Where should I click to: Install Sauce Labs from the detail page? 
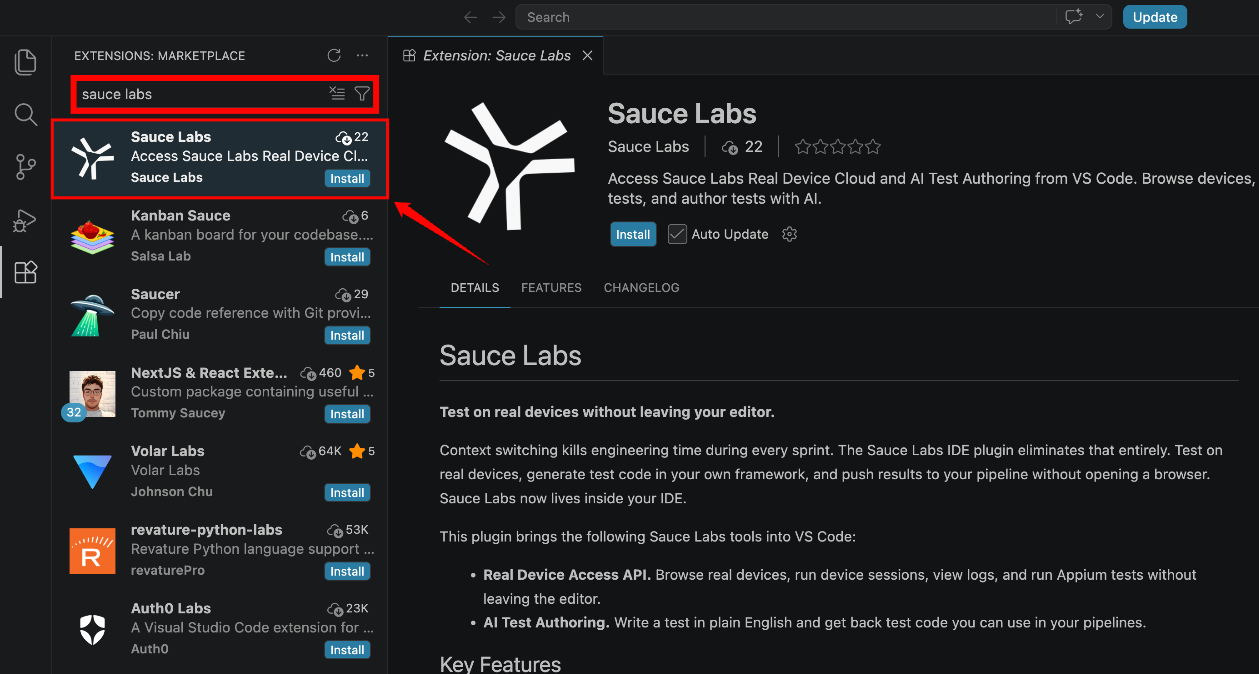tap(633, 234)
